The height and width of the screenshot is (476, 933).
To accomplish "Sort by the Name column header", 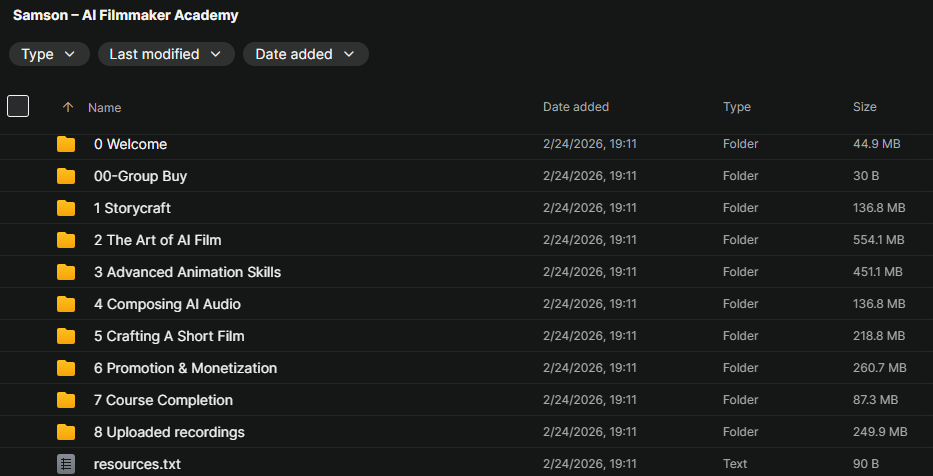I will (x=104, y=107).
